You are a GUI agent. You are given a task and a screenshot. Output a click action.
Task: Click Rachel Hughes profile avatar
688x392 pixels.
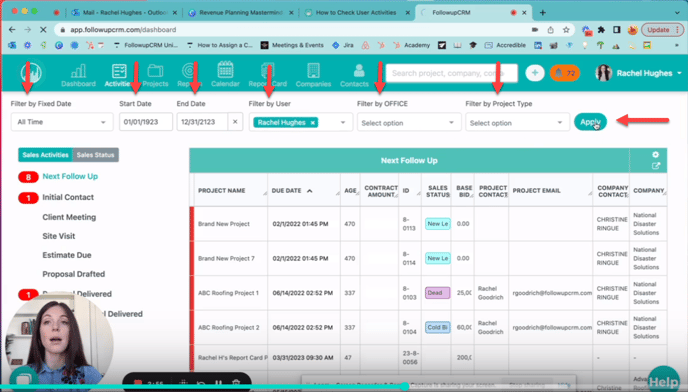point(603,73)
